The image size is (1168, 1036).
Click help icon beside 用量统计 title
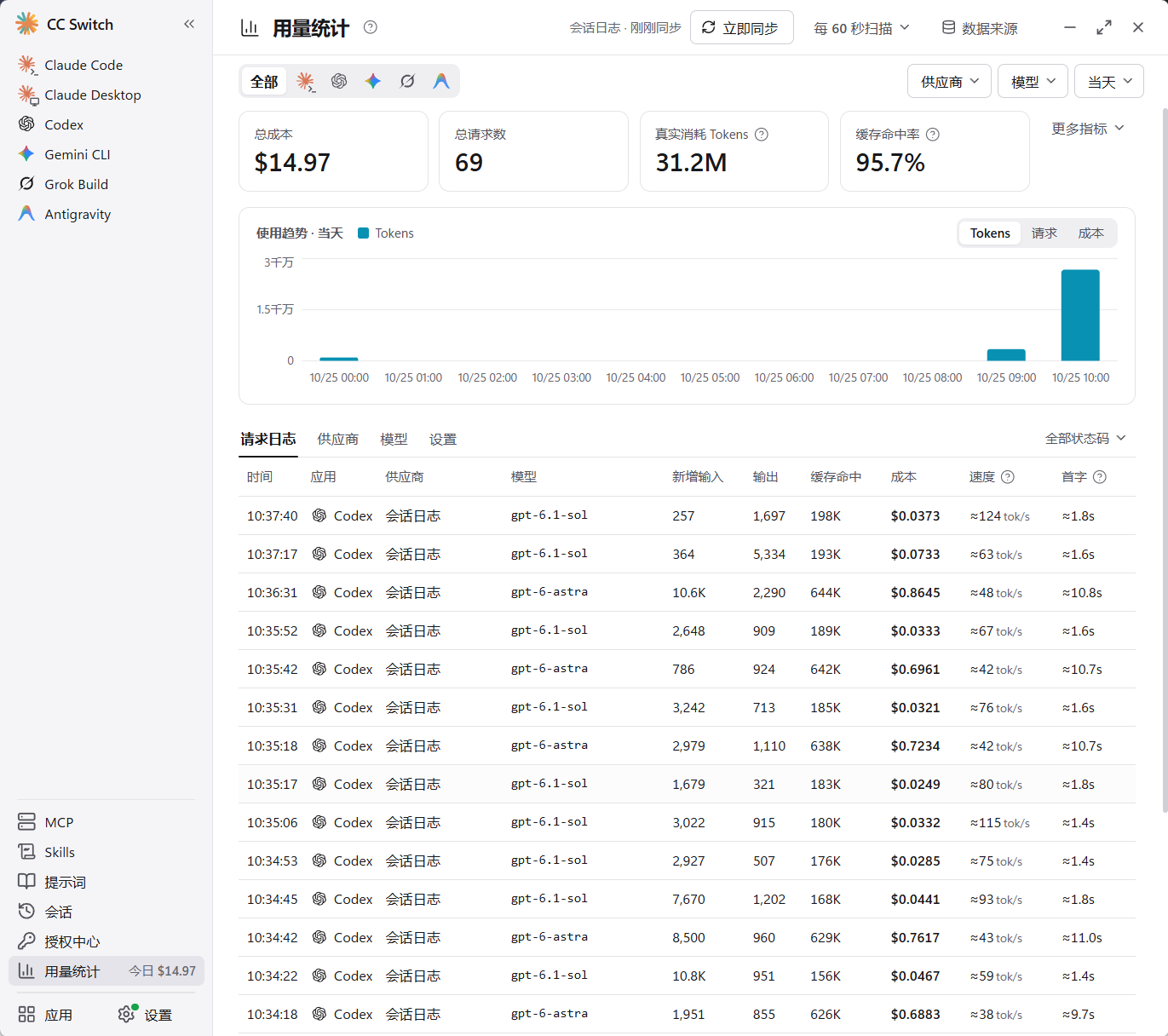coord(370,27)
